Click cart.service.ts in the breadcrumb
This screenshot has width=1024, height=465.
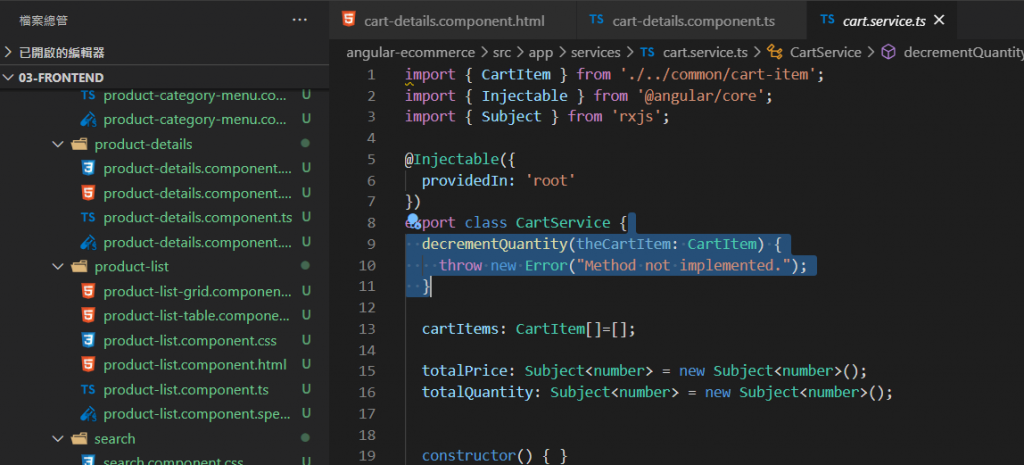[705, 52]
